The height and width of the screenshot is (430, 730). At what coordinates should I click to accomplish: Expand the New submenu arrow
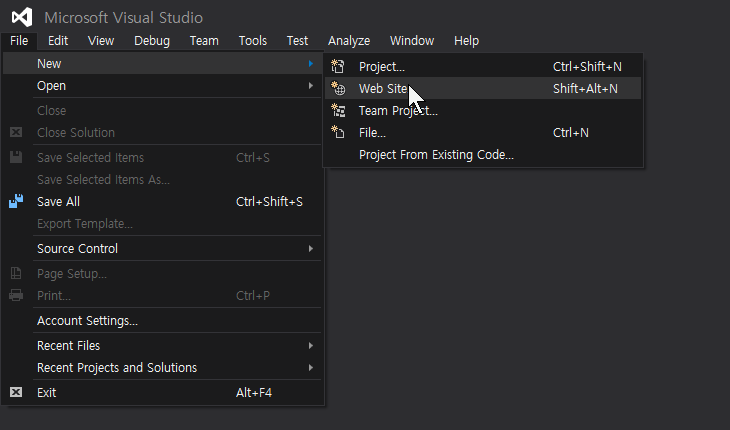pos(311,63)
